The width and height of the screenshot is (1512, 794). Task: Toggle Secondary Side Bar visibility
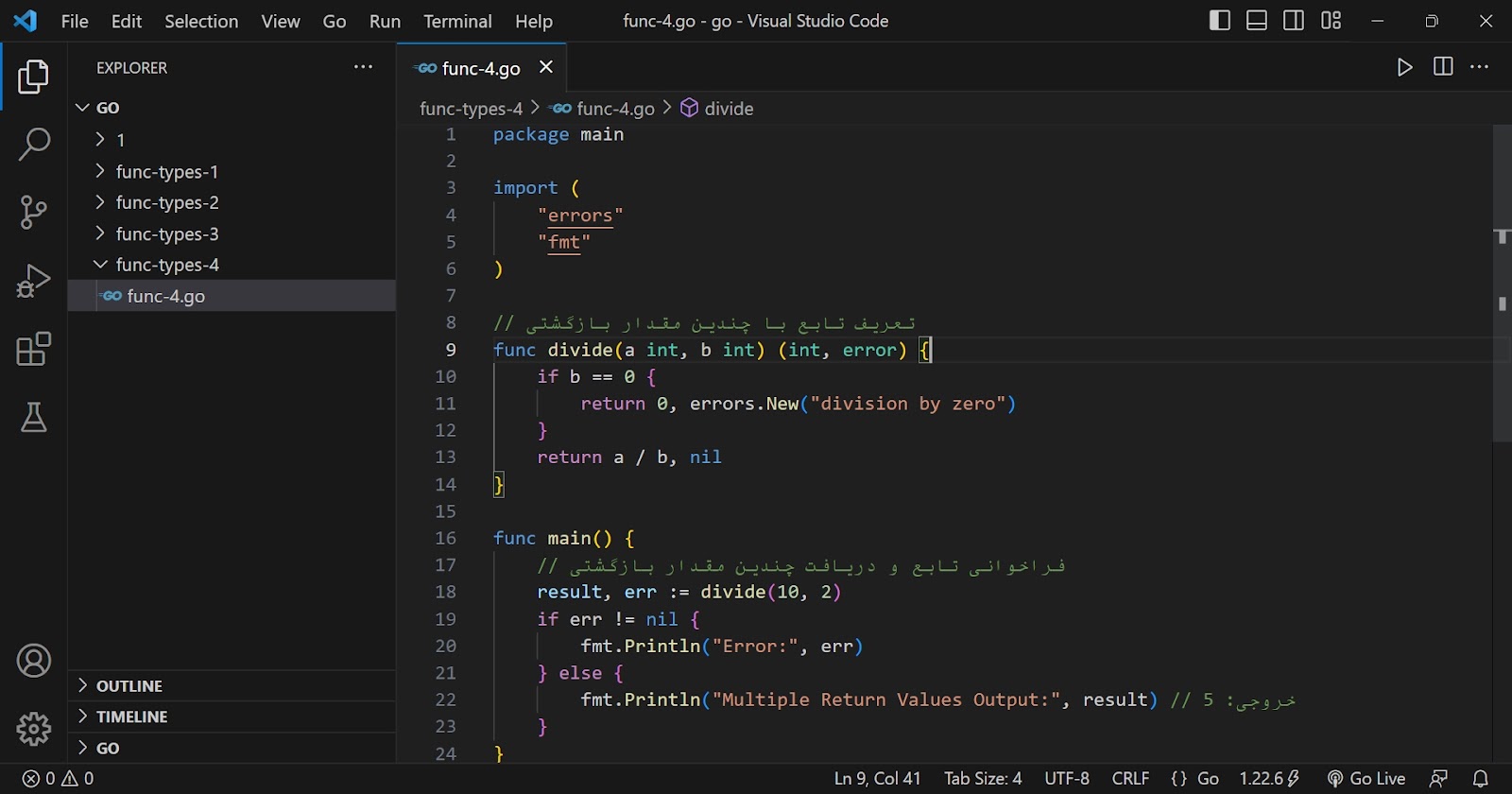click(x=1294, y=20)
